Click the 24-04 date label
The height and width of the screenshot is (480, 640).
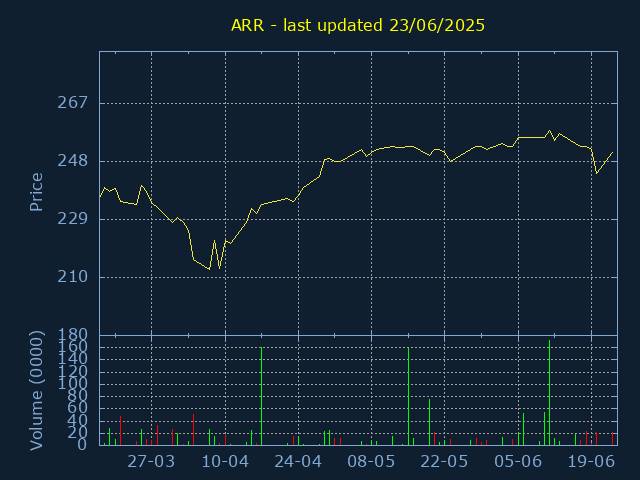pyautogui.click(x=298, y=462)
